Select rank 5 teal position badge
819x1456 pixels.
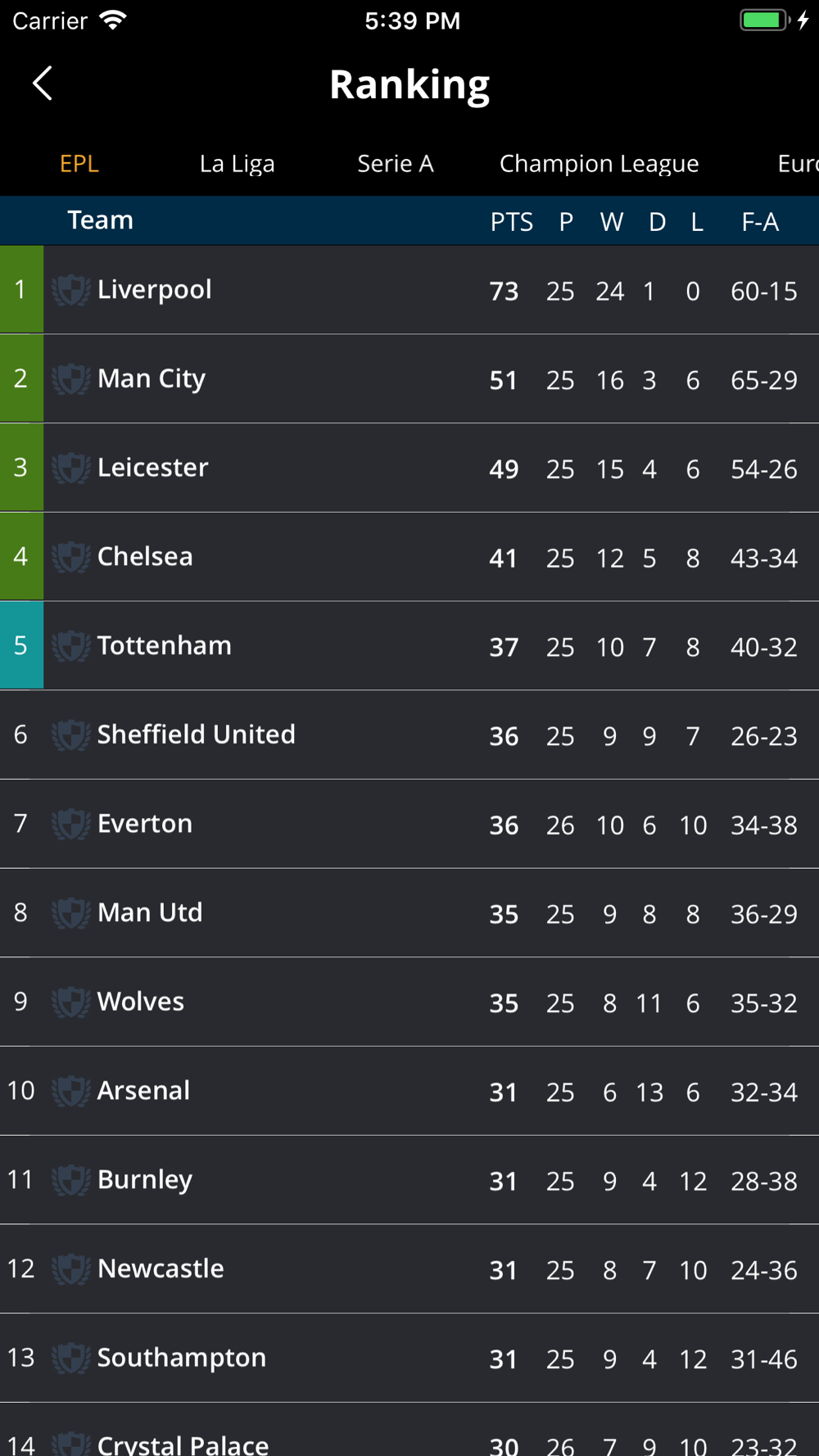[x=22, y=645]
